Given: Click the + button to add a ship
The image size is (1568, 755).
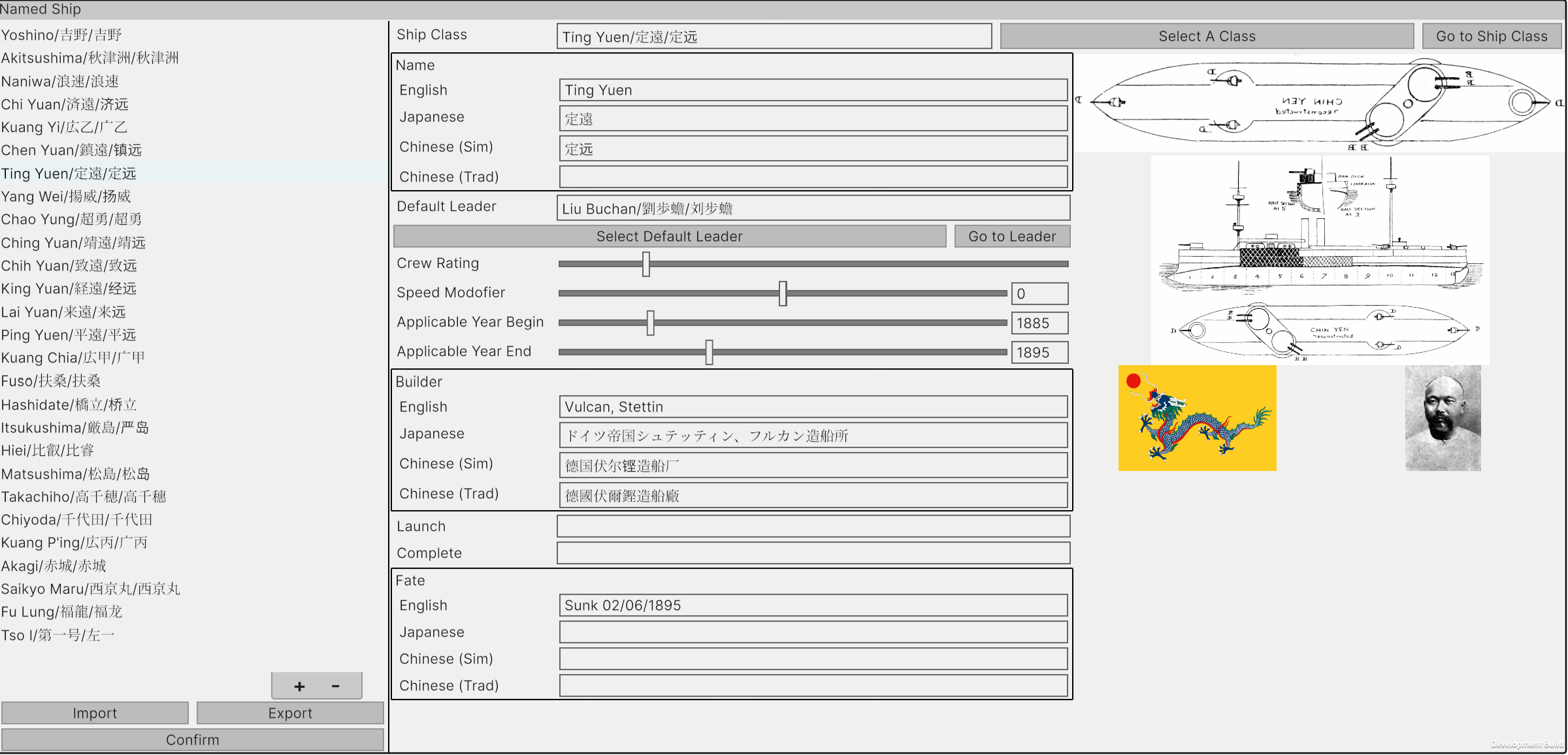Looking at the screenshot, I should click(299, 686).
